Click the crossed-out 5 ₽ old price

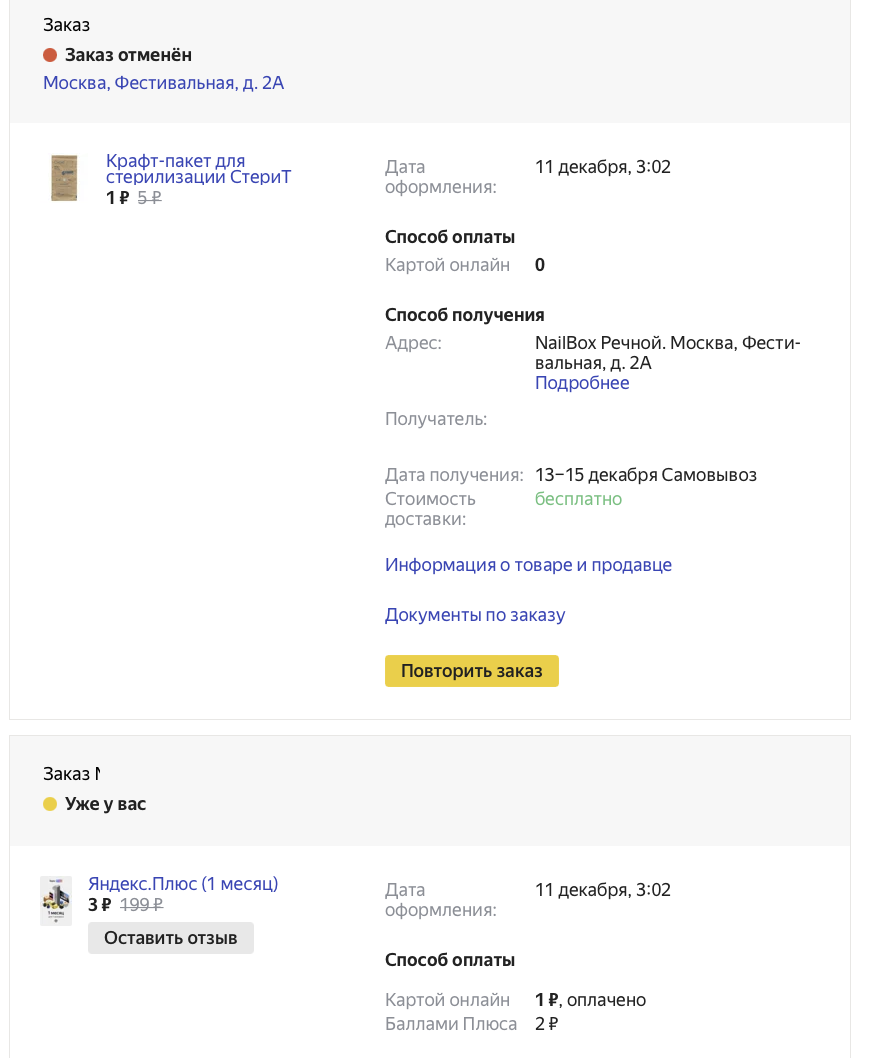(150, 198)
